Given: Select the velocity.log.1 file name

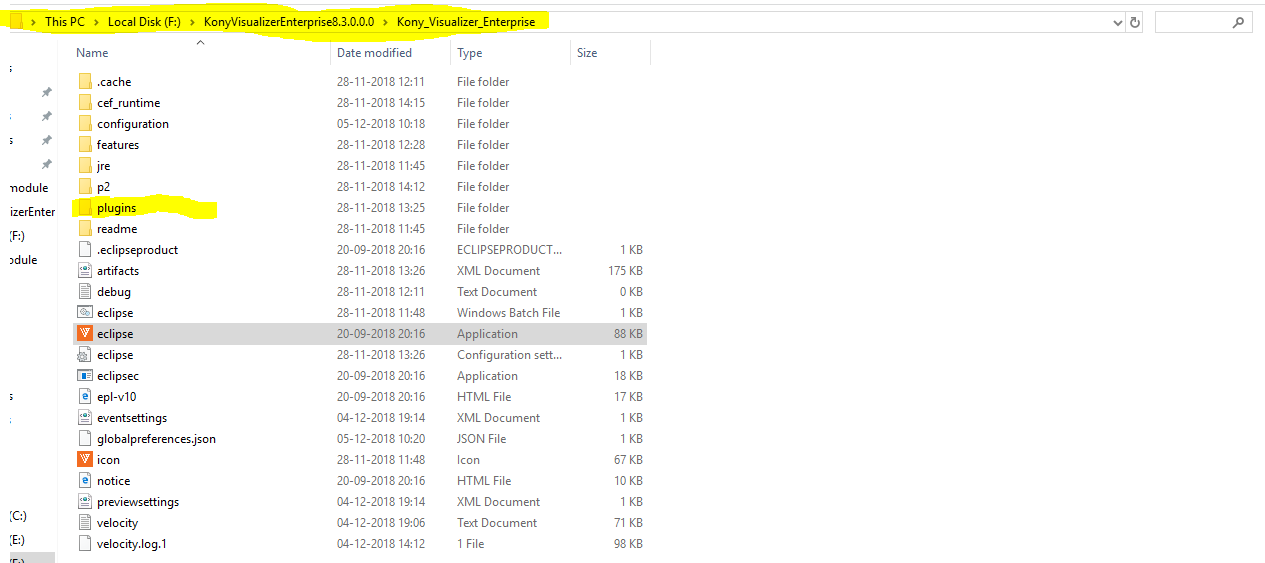Looking at the screenshot, I should click(132, 544).
